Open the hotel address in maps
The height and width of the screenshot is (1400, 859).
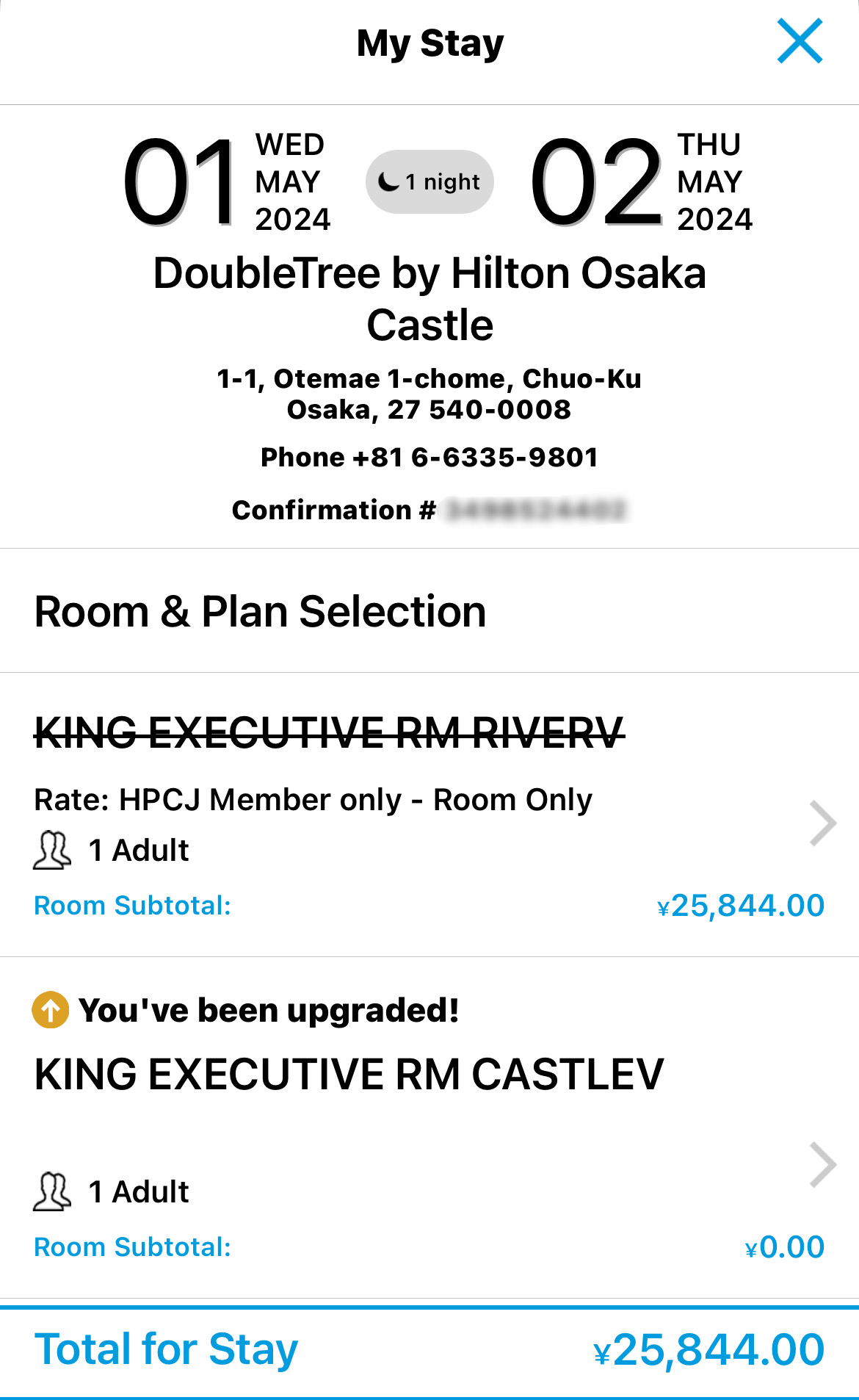(429, 394)
